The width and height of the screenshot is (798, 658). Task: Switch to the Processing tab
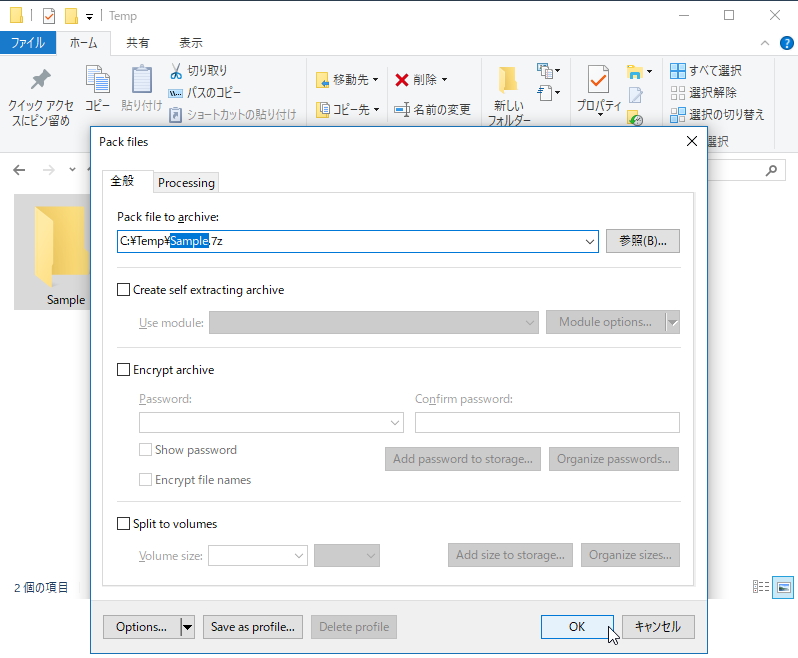186,183
